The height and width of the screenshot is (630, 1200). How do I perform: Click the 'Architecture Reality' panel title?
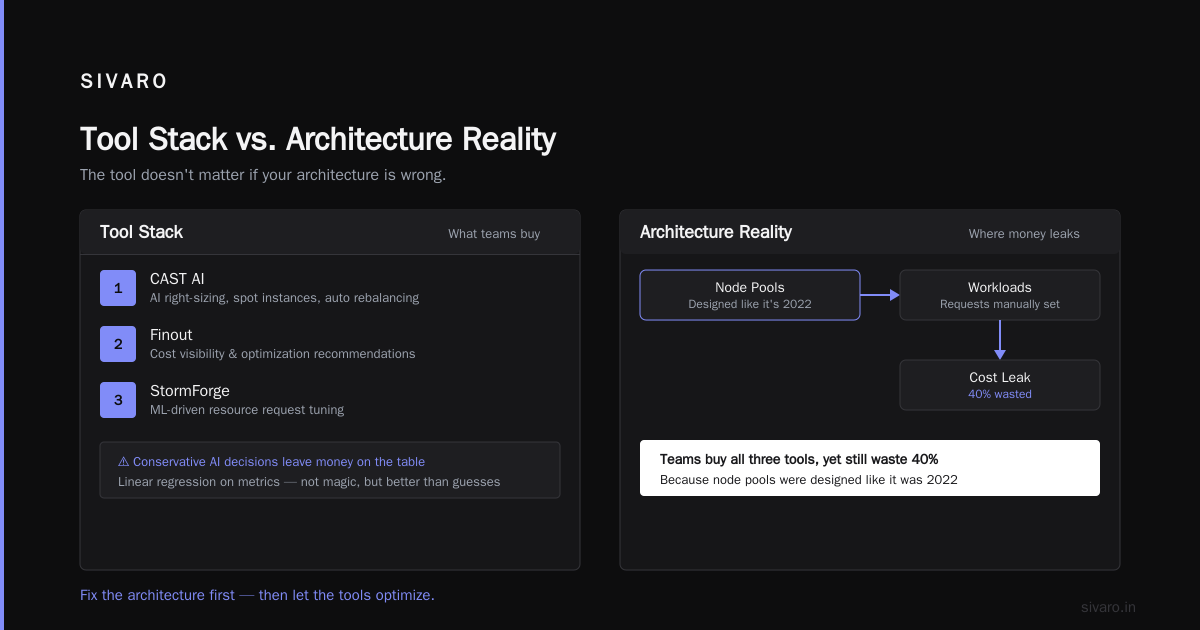click(x=716, y=232)
